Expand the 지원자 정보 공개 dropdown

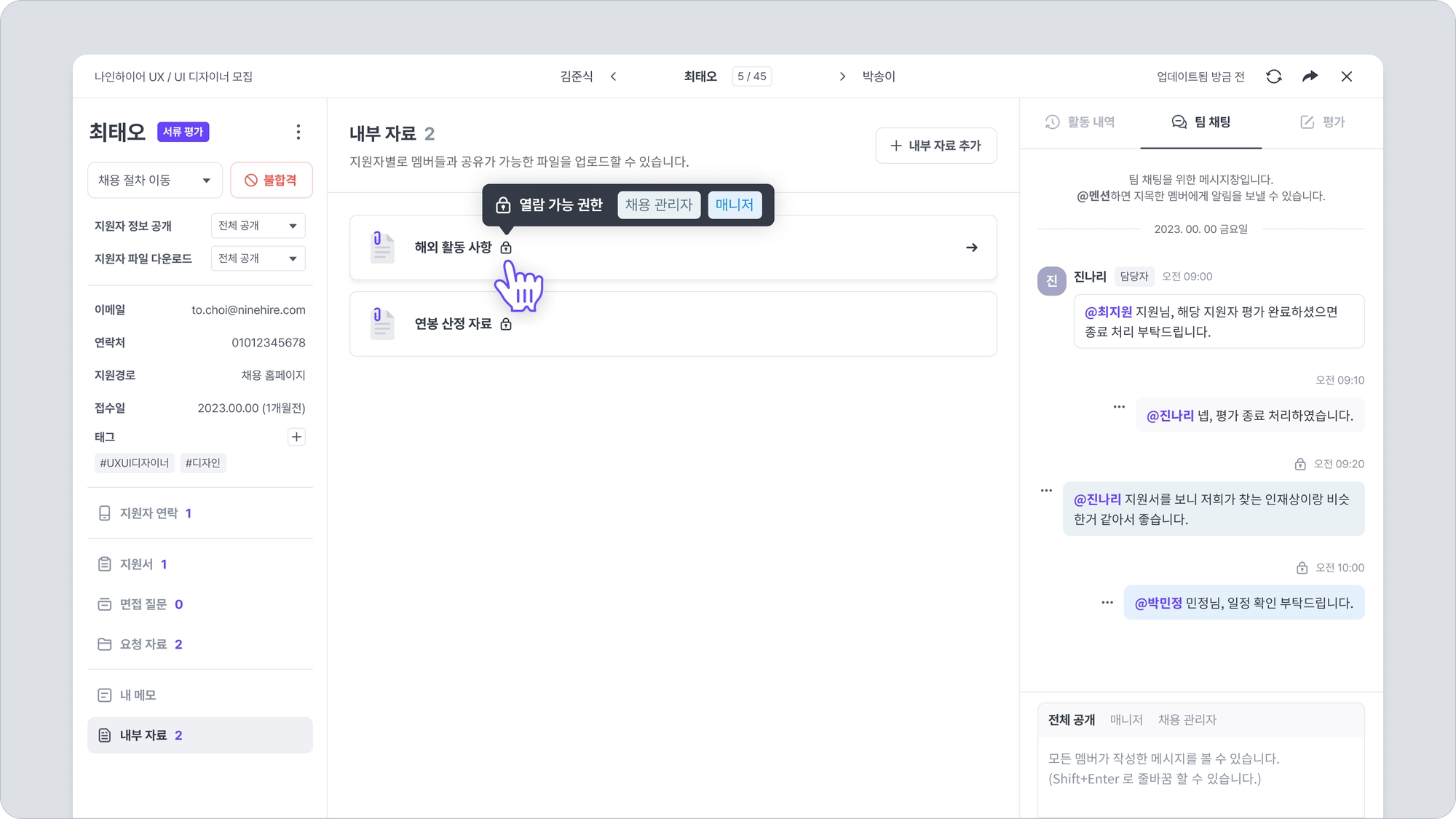point(258,226)
